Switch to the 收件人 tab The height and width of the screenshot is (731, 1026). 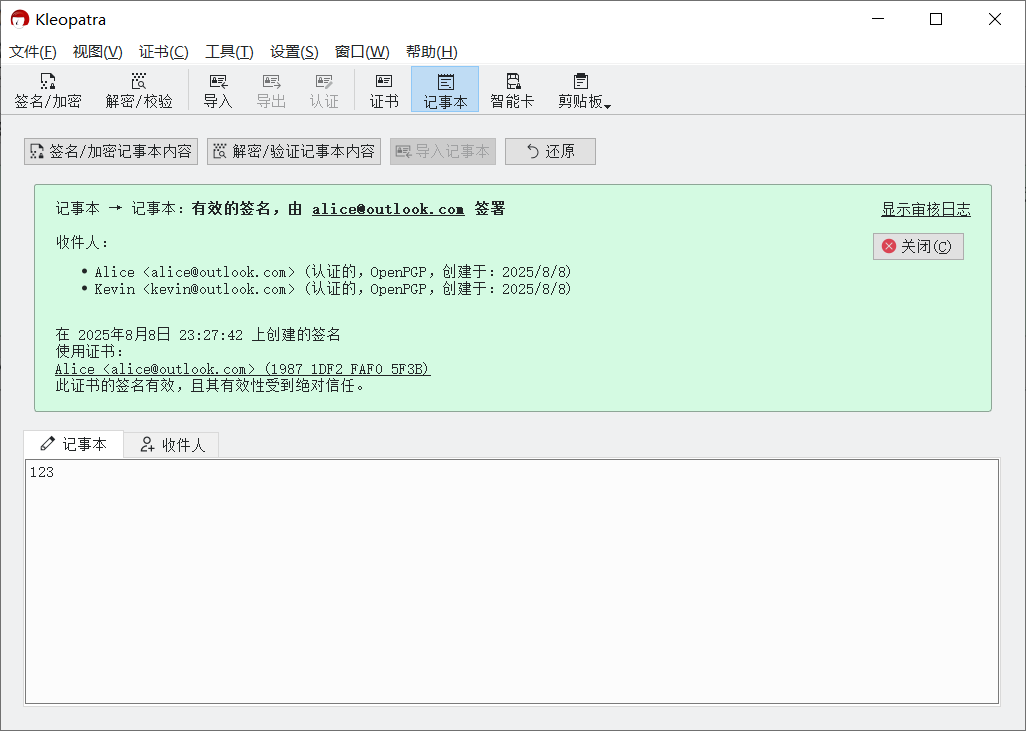click(171, 444)
